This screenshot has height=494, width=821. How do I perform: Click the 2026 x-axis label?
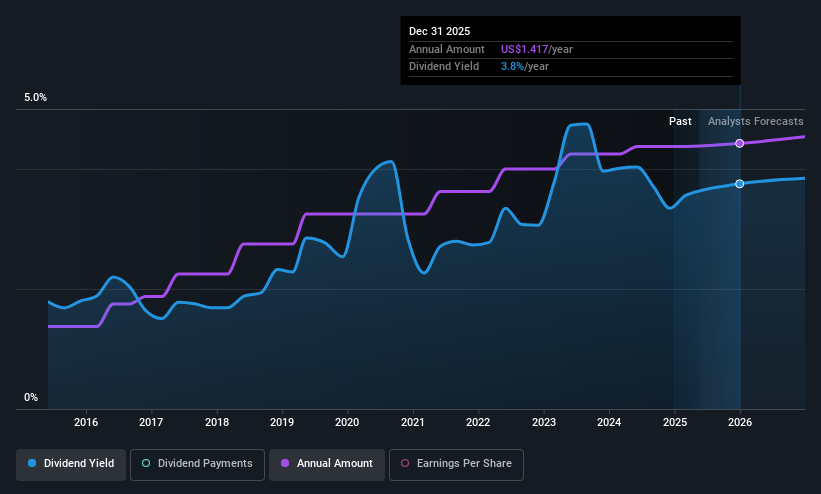(x=740, y=422)
